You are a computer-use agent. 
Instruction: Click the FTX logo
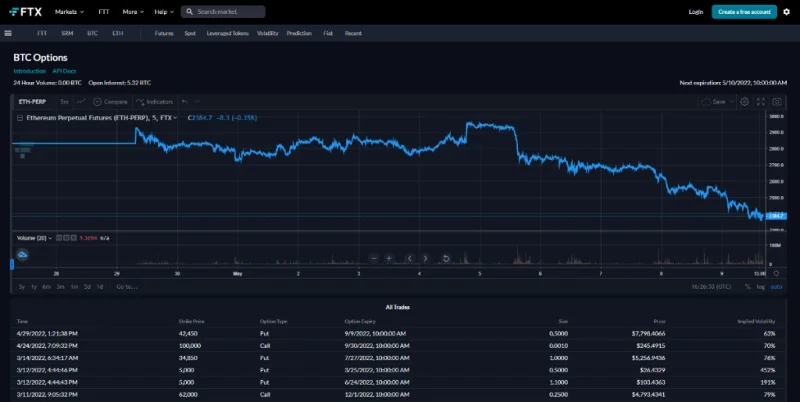(26, 12)
